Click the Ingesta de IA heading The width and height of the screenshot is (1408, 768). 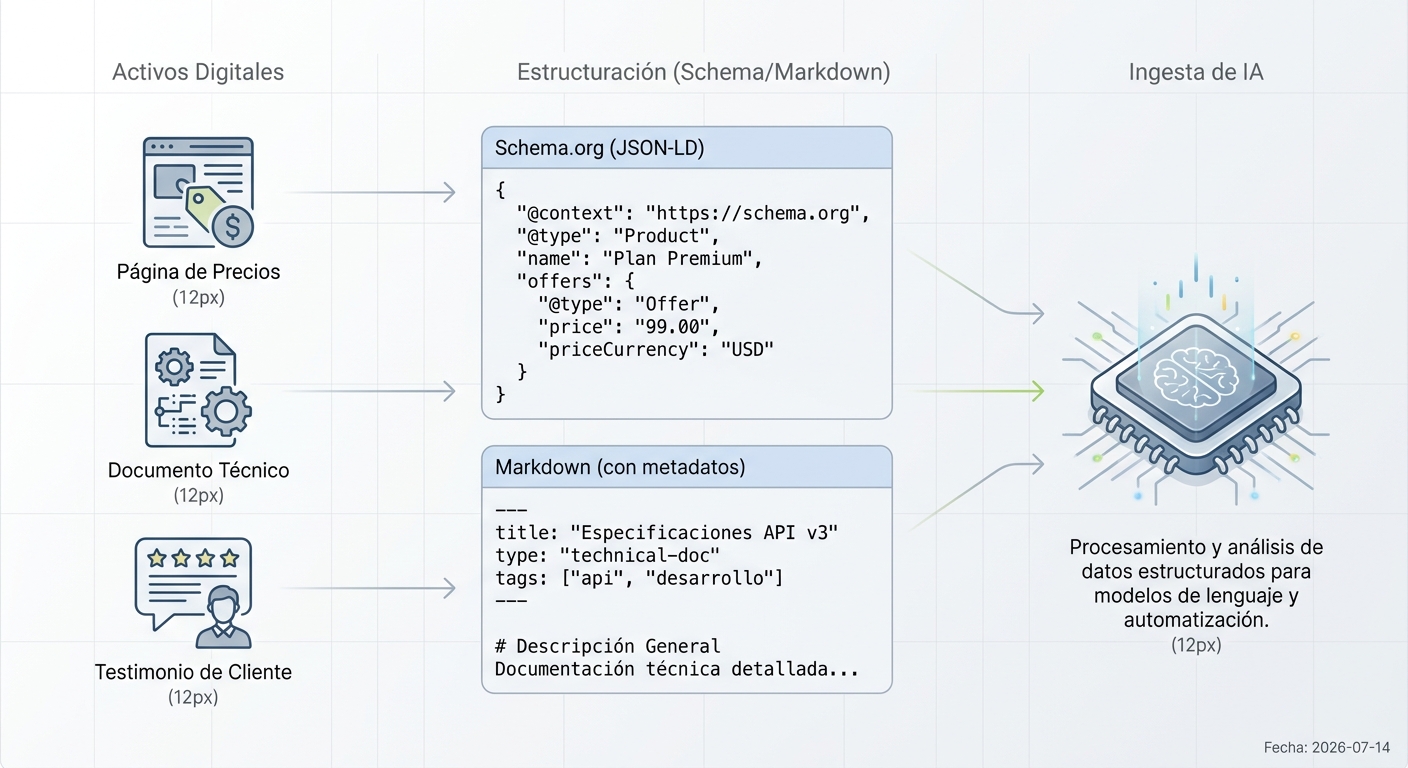coord(1196,72)
